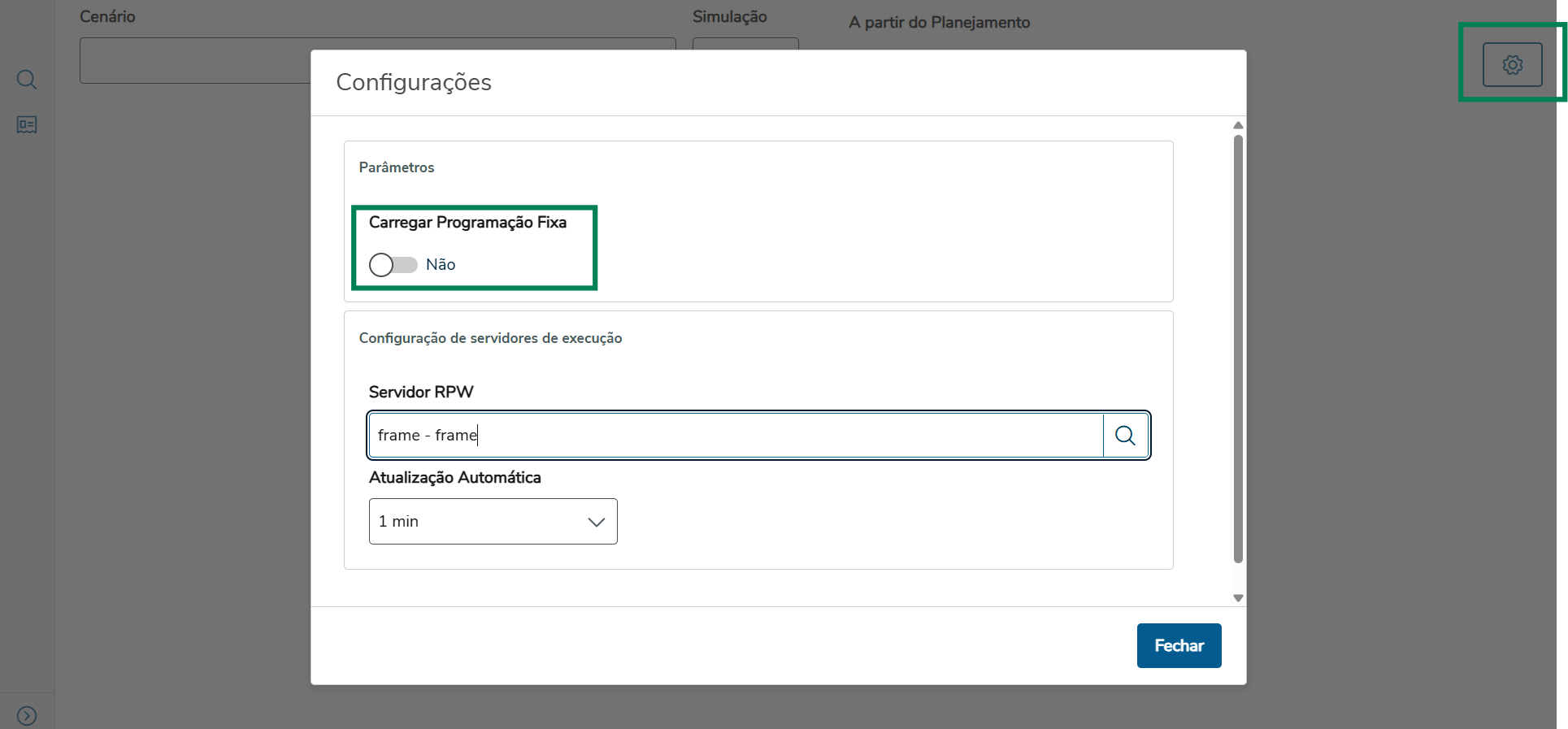Image resolution: width=1568 pixels, height=729 pixels.
Task: Click the scrollbar down arrow in dialog
Action: point(1238,598)
